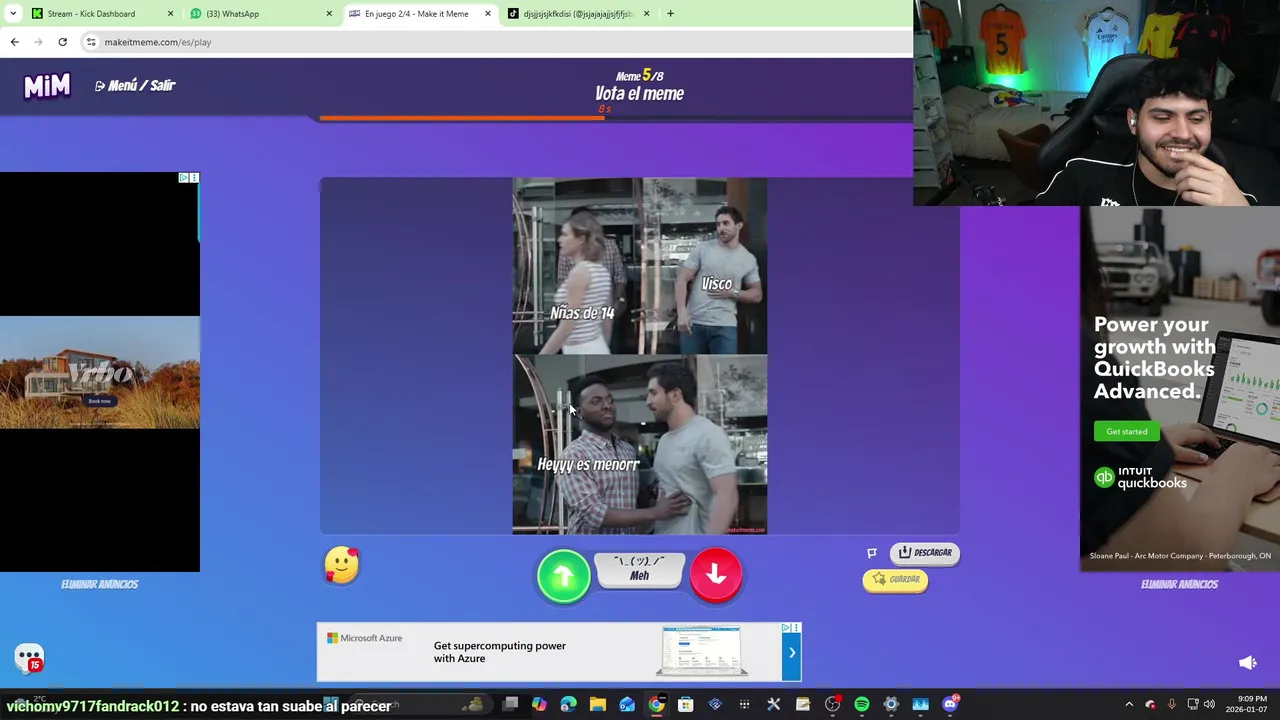
Task: Open a new browser tab
Action: [x=670, y=14]
